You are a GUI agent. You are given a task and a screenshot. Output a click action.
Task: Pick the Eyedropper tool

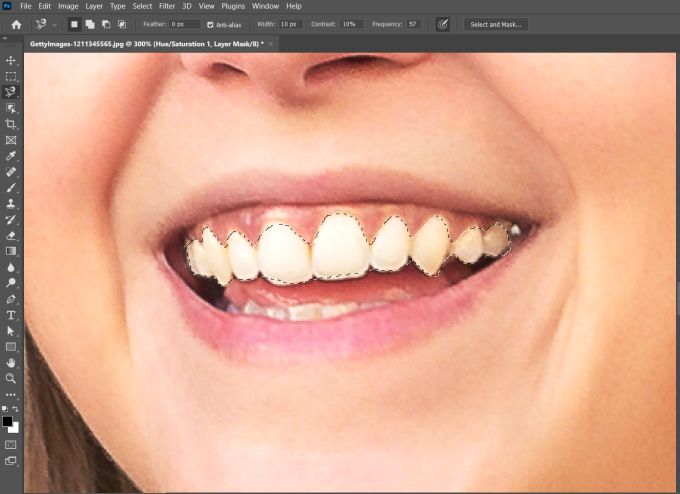[x=11, y=156]
